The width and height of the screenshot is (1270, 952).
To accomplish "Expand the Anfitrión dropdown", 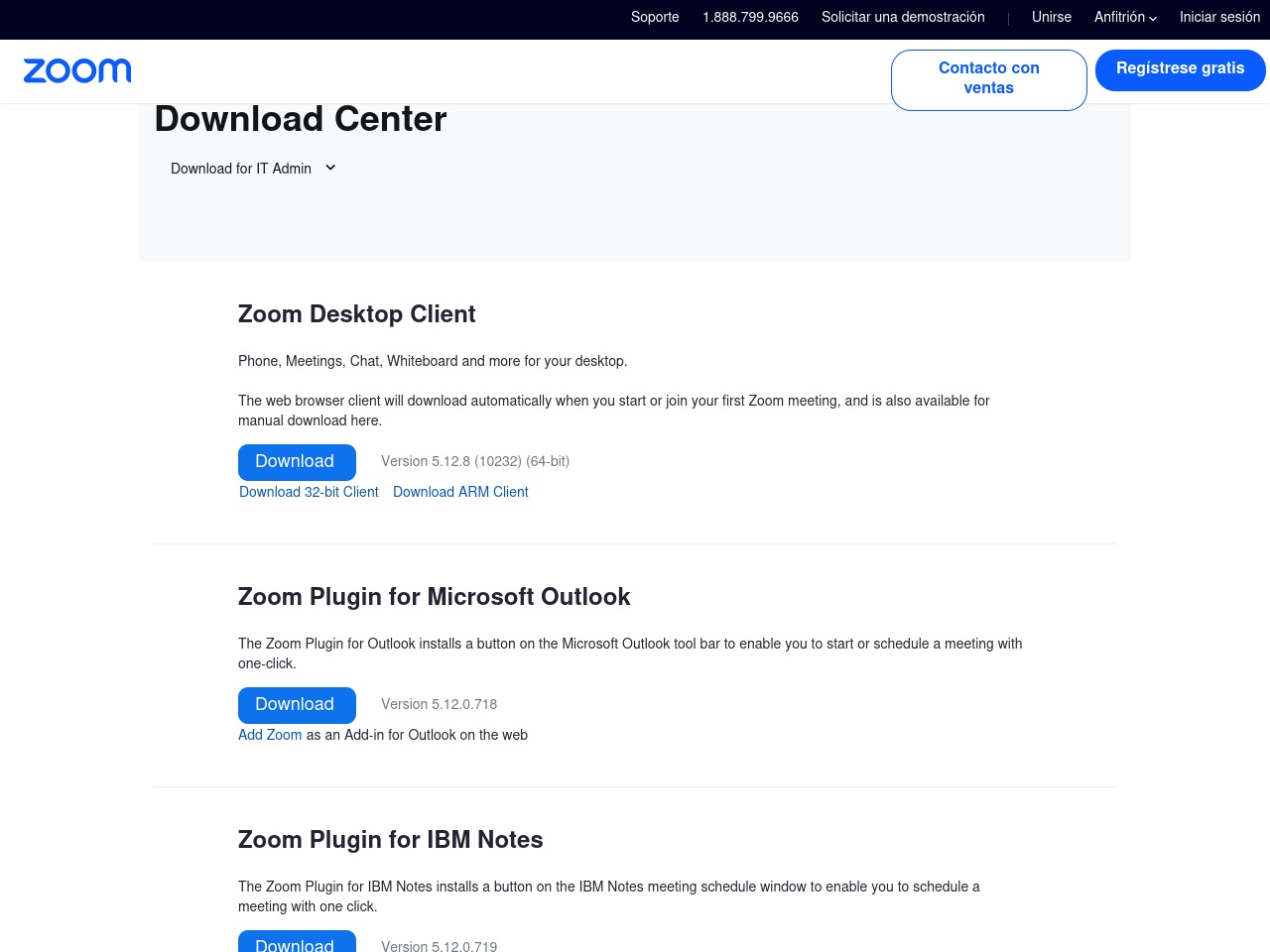I will (x=1125, y=17).
